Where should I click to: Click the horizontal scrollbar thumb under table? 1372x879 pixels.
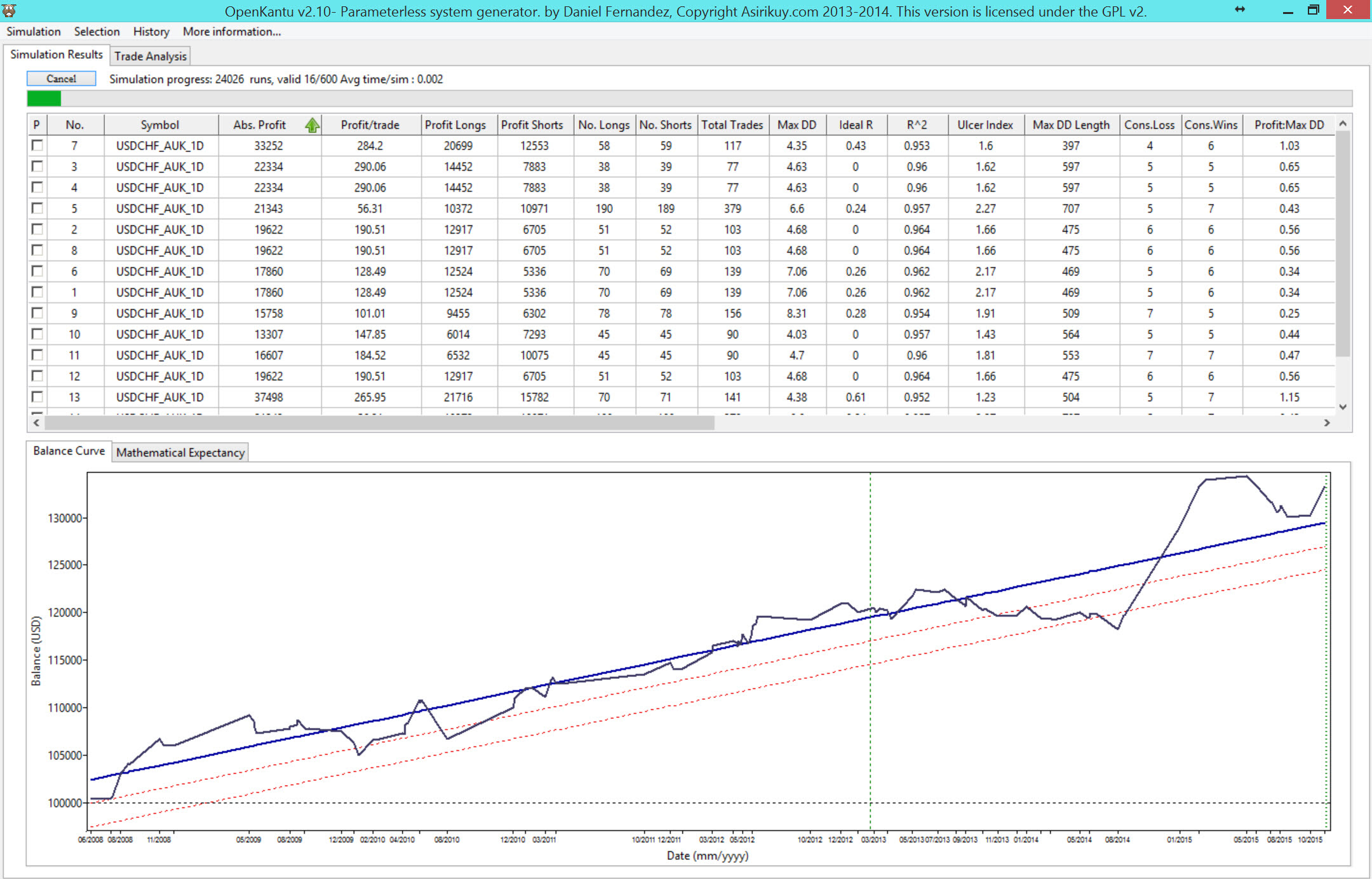[379, 423]
